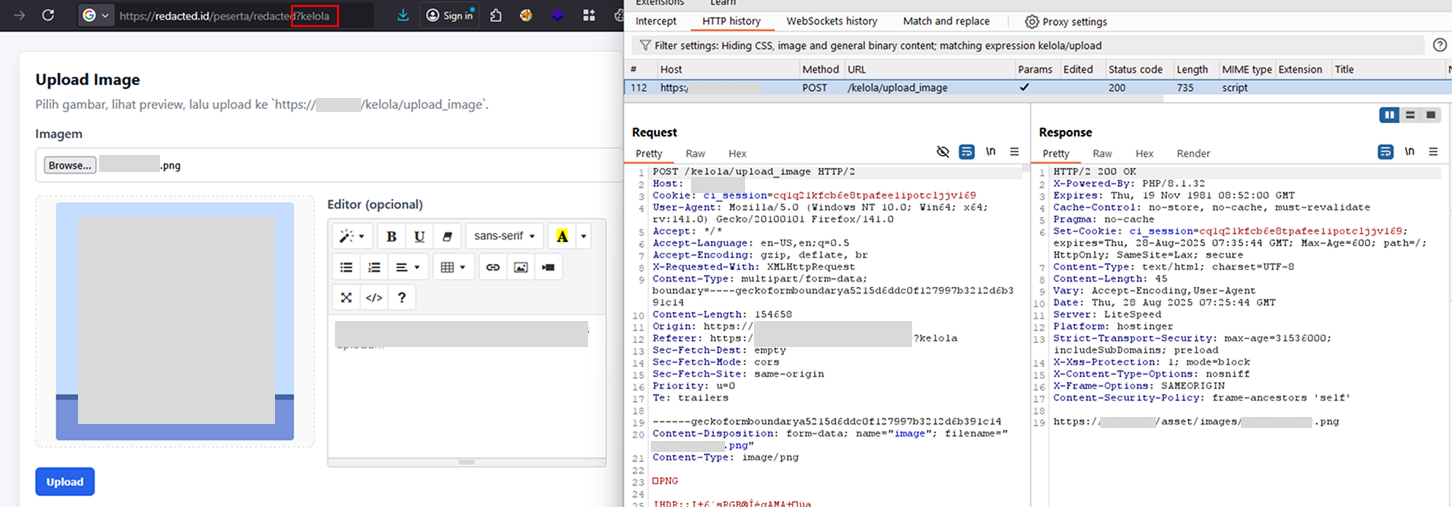Toggle the editor fullscreen mode
The height and width of the screenshot is (507, 1452).
click(x=347, y=297)
